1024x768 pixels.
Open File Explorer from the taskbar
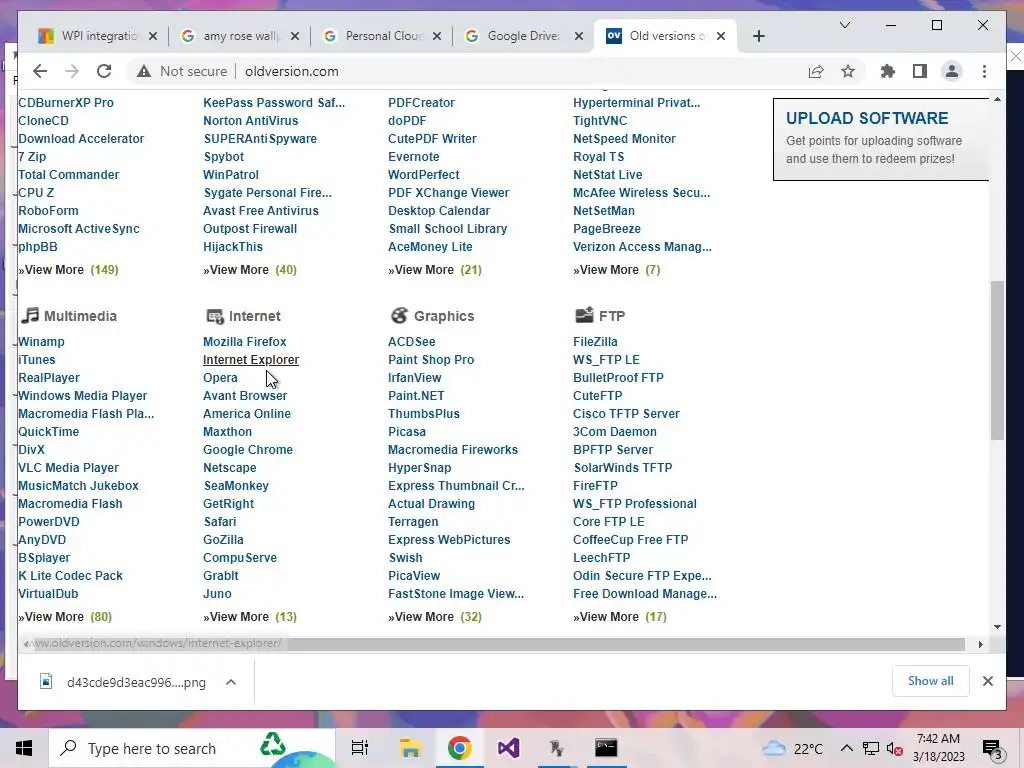click(x=410, y=748)
